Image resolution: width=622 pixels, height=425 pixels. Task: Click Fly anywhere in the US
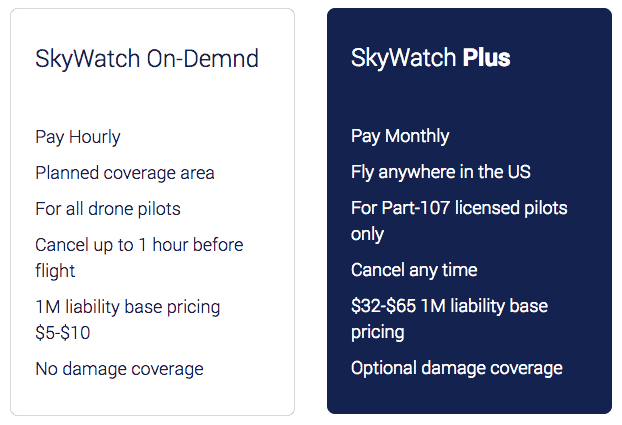tap(441, 172)
